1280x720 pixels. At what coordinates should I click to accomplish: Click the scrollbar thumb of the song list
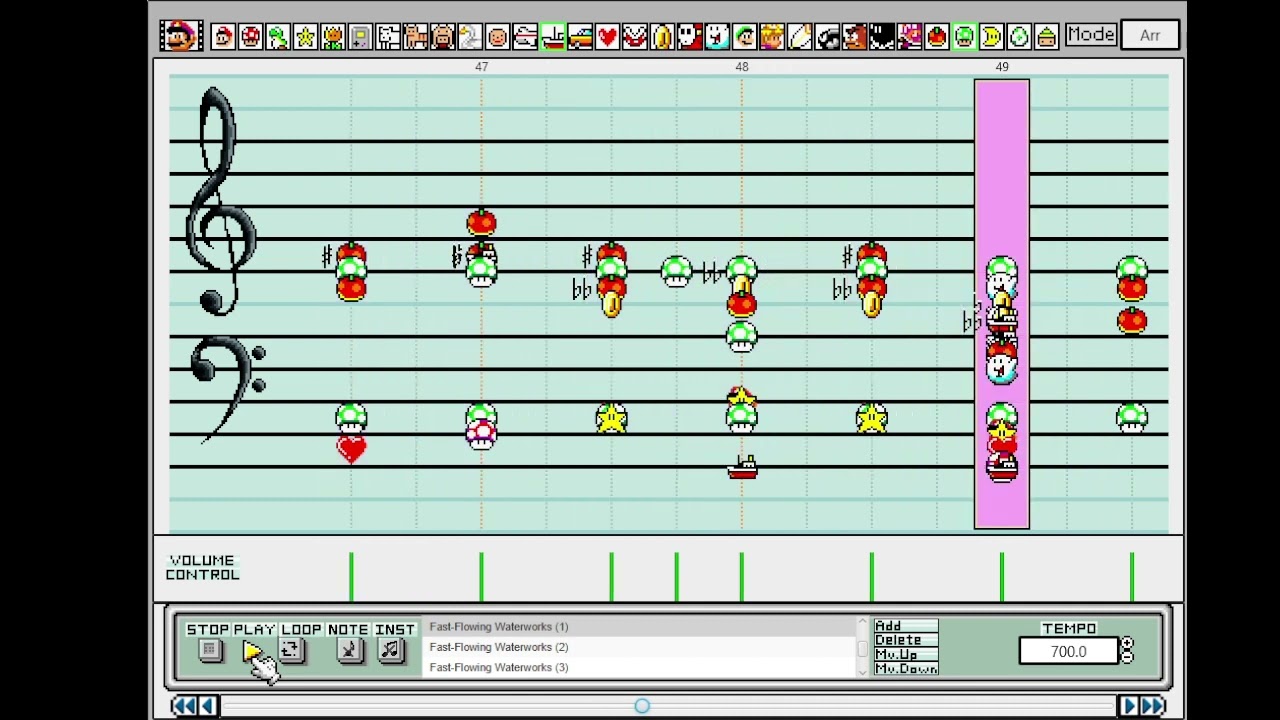(862, 648)
